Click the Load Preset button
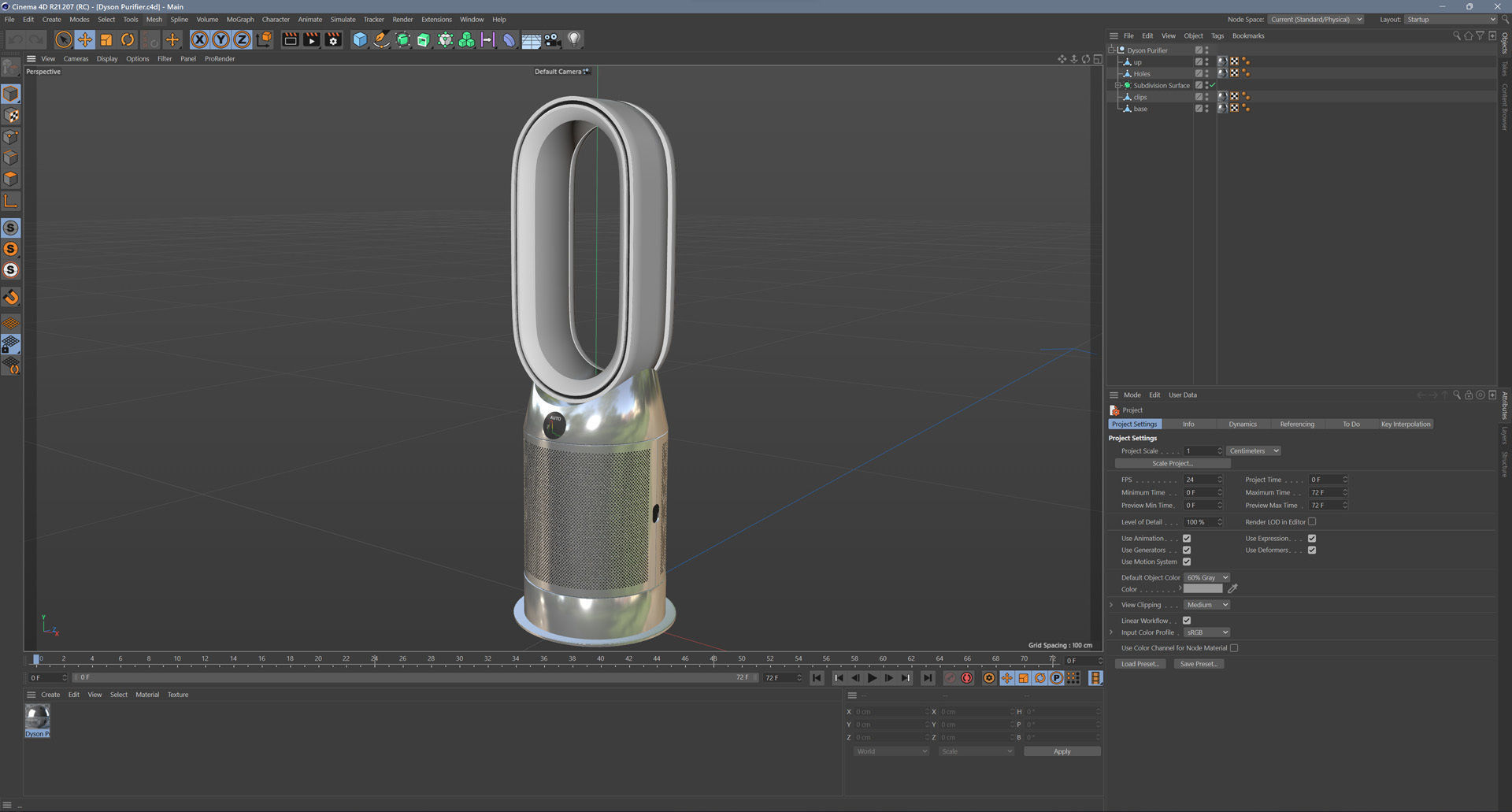The image size is (1512, 812). point(1140,664)
